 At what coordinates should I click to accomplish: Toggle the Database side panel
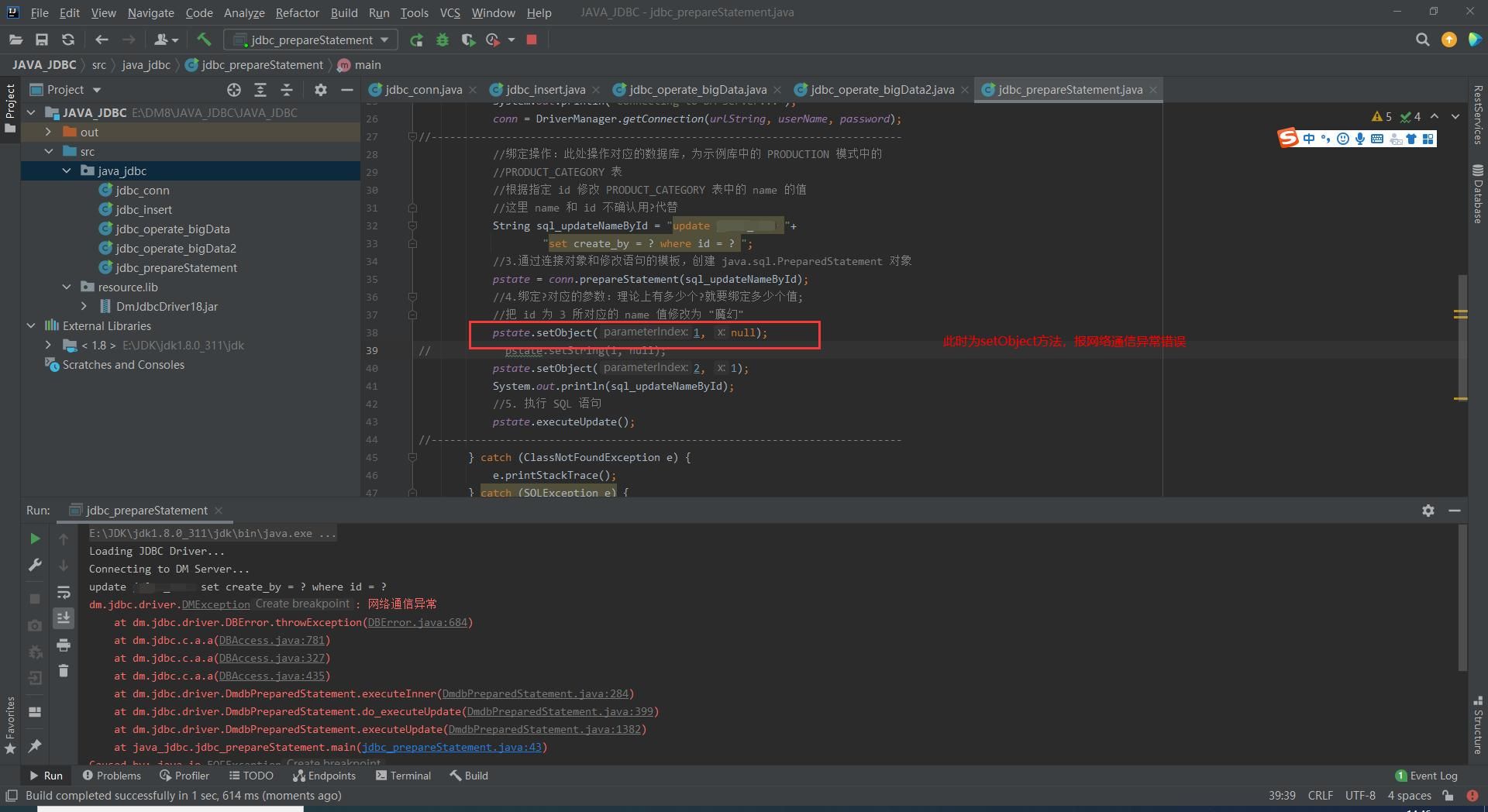pos(1477,193)
